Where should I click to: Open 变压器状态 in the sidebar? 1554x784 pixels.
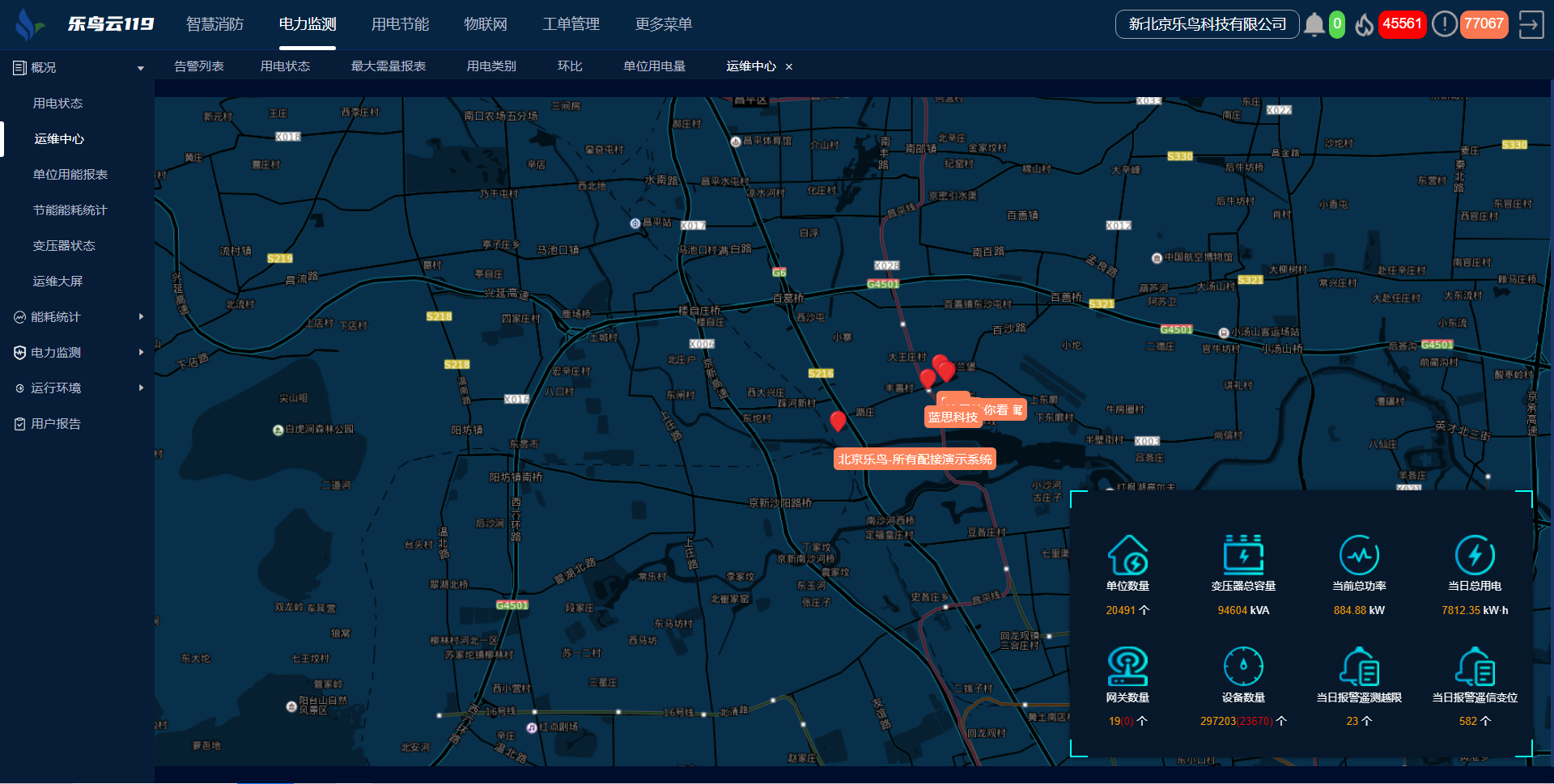64,246
